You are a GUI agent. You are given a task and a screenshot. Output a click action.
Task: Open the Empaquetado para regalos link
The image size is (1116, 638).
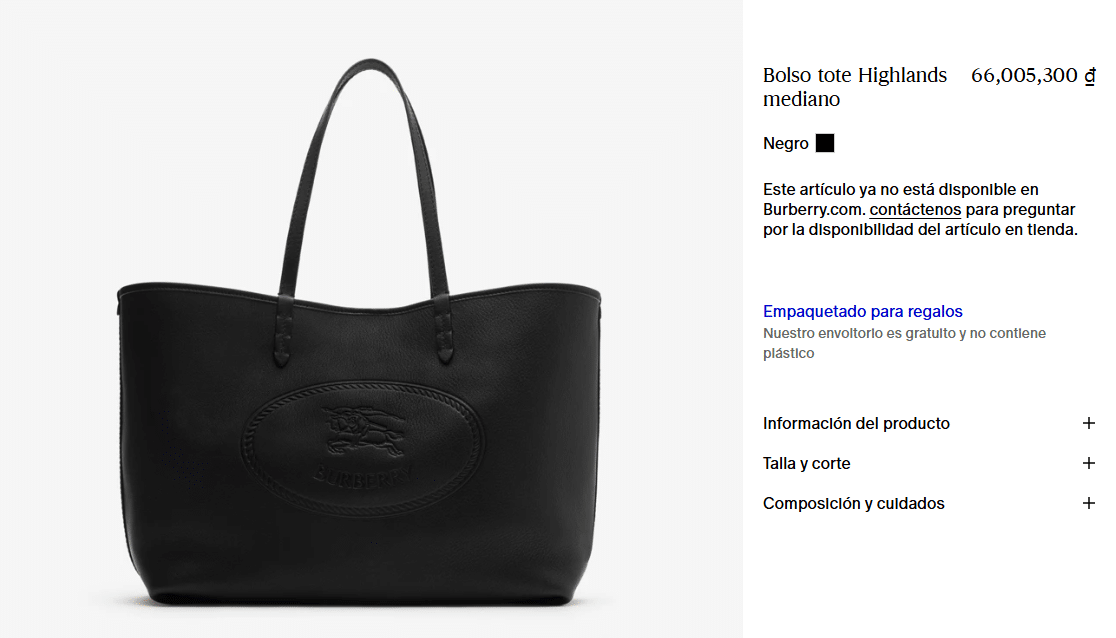(863, 311)
